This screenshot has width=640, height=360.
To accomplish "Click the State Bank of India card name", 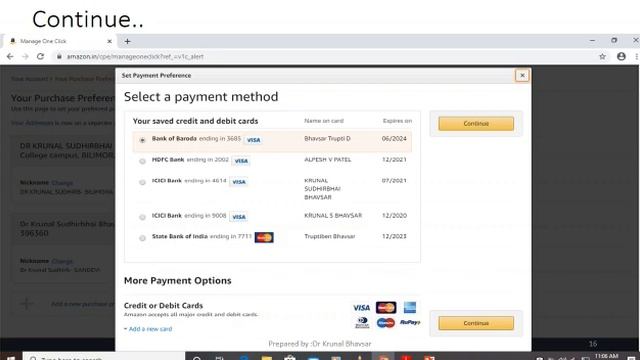I will pos(180,236).
